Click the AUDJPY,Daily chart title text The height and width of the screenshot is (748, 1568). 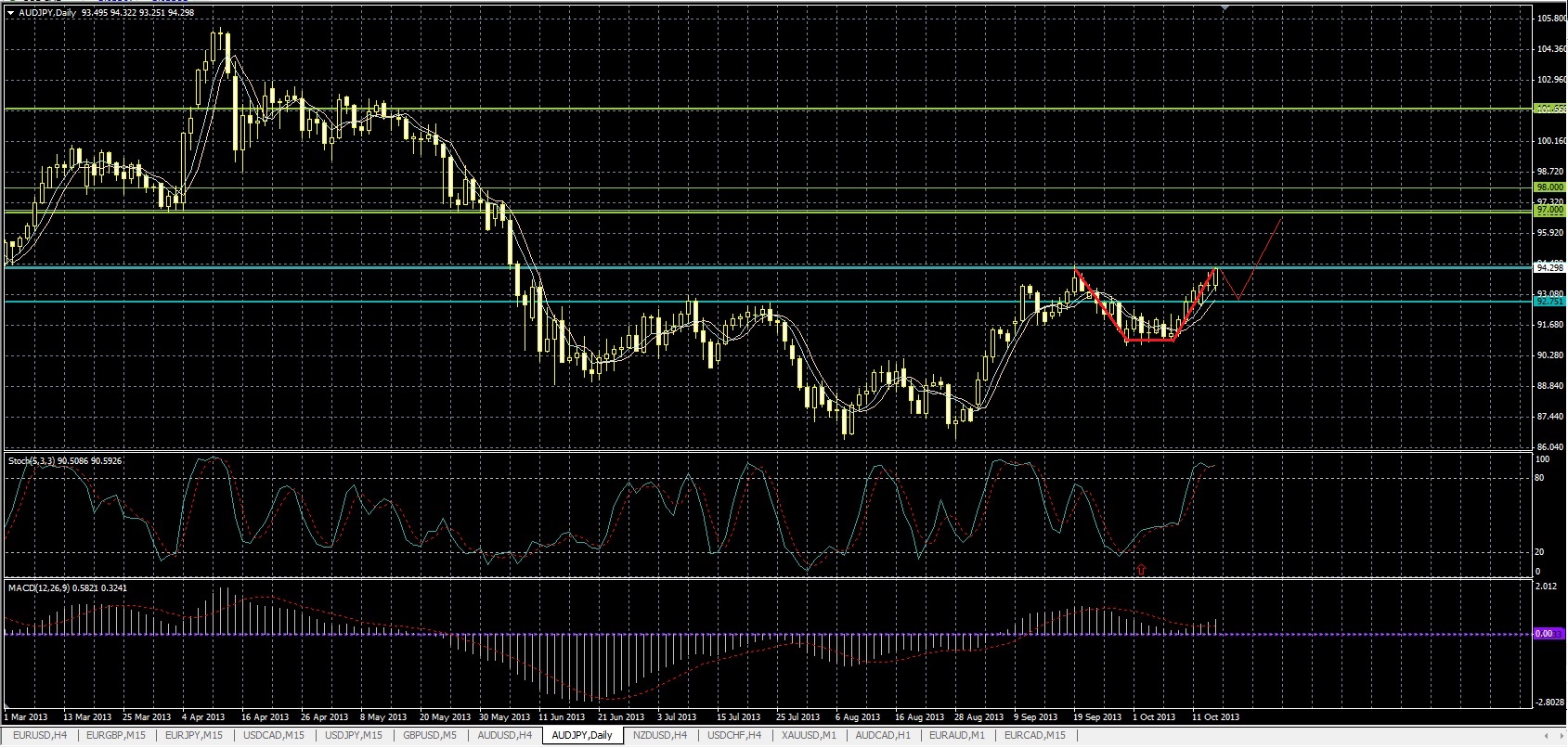(46, 13)
